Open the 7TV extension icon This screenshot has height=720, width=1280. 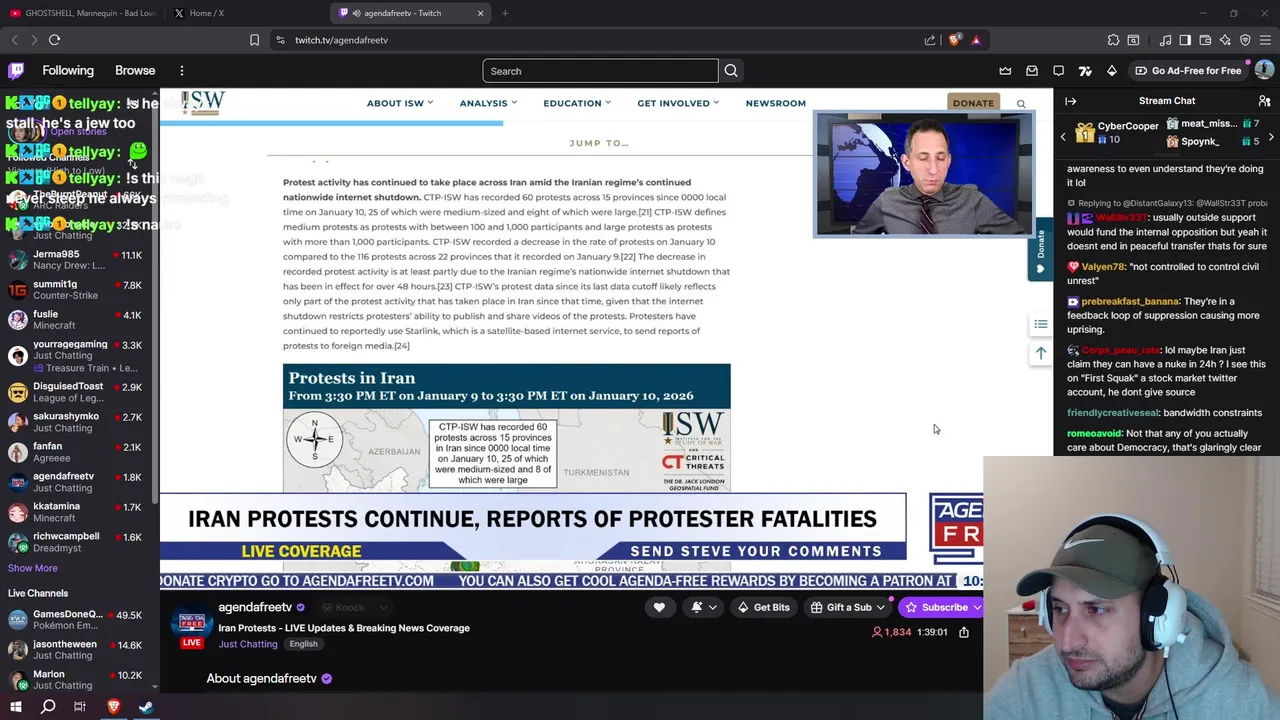pos(1085,71)
